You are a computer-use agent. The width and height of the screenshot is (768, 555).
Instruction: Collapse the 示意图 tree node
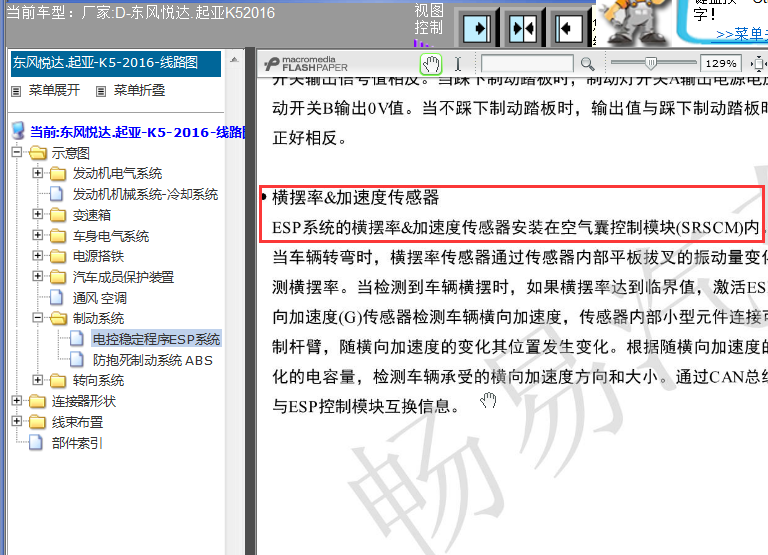click(x=17, y=152)
